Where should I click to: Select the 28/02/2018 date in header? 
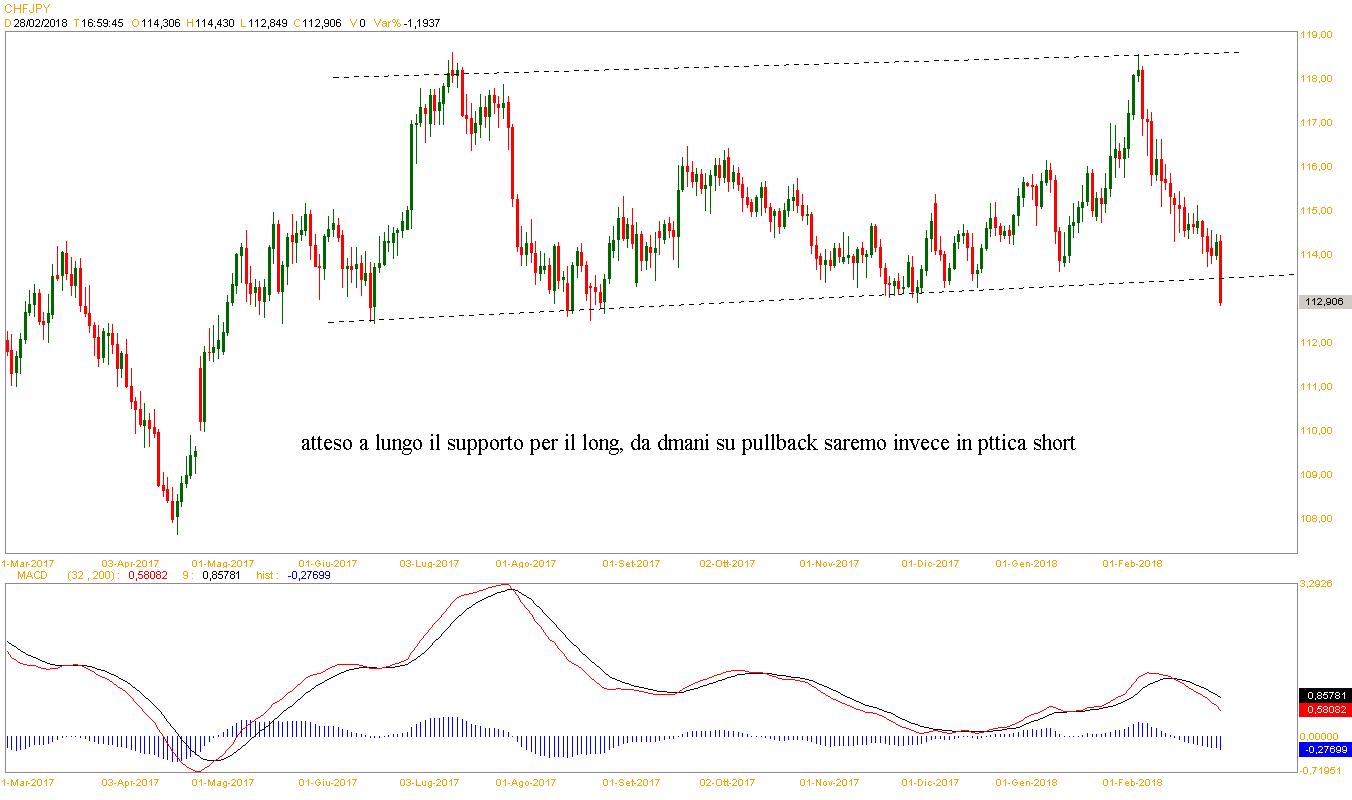[x=41, y=22]
